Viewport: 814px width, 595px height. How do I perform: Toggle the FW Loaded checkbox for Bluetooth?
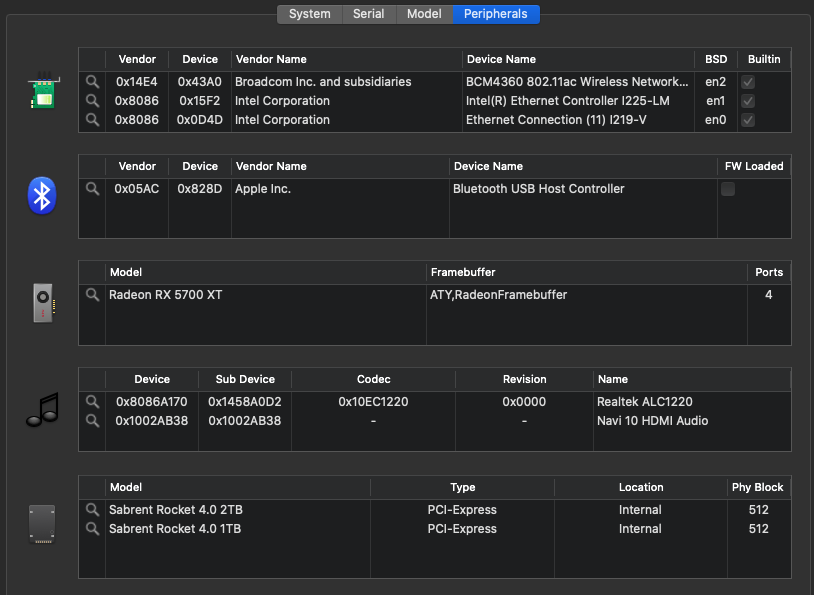pos(728,189)
